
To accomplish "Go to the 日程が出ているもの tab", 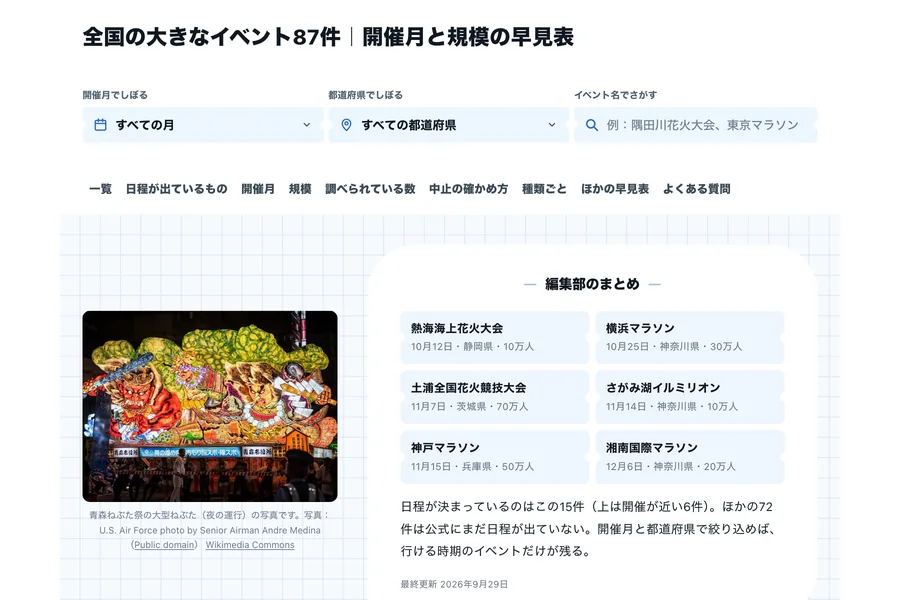I will [x=177, y=189].
